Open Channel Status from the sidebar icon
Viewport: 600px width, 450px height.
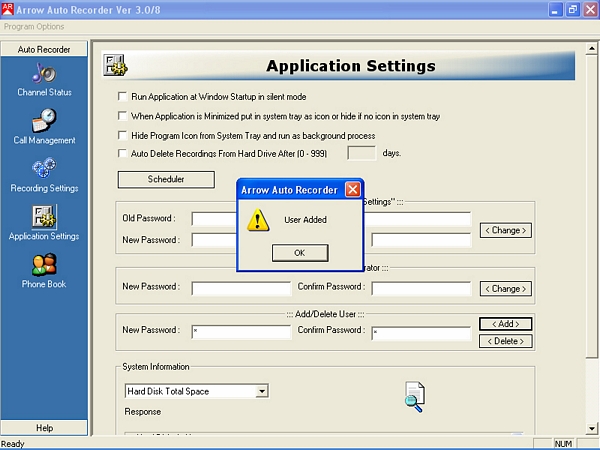(44, 73)
